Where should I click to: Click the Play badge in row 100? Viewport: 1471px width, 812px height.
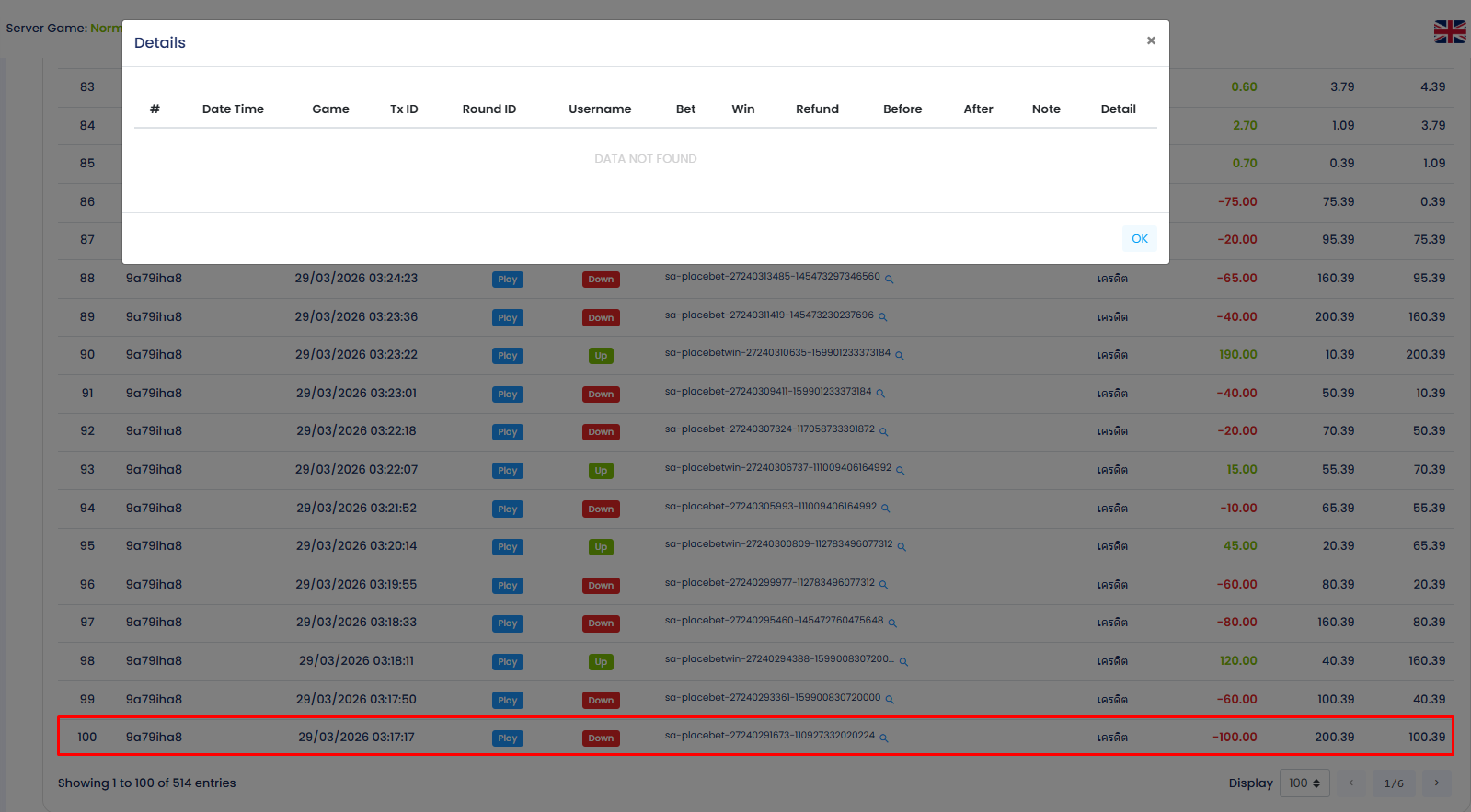507,738
